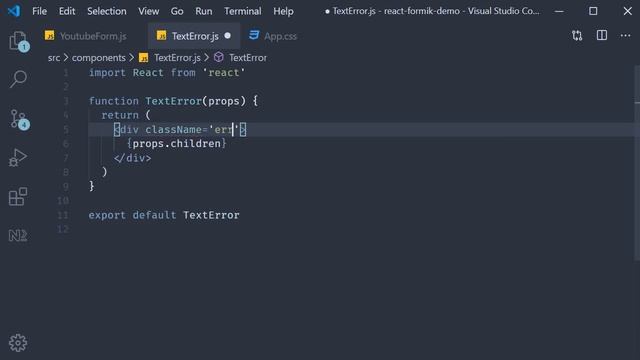Open the Manage settings gear

pyautogui.click(x=18, y=343)
